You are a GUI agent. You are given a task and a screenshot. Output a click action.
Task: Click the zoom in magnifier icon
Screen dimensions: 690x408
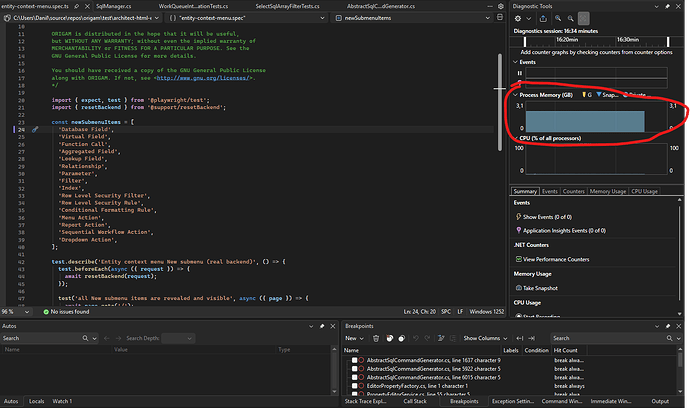point(558,18)
